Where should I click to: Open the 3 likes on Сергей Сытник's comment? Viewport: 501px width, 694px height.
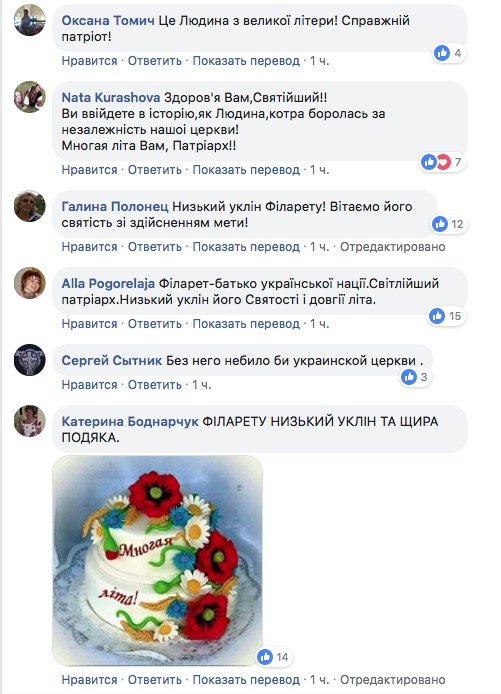(415, 377)
